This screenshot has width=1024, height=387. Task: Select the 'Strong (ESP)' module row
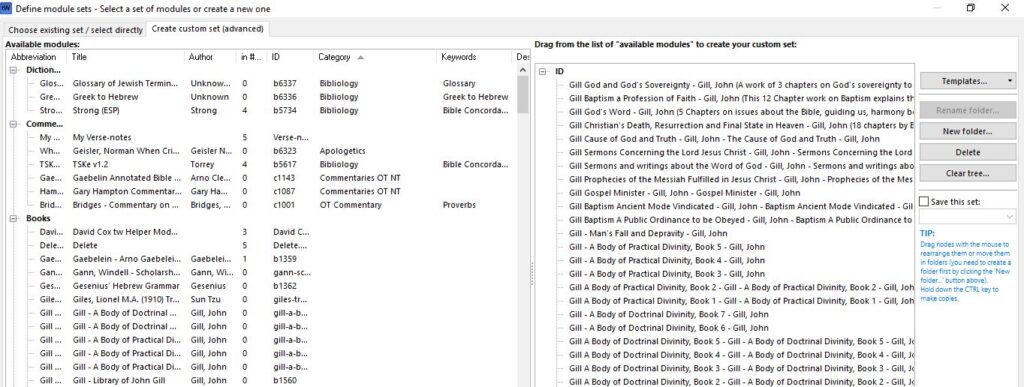[261, 110]
